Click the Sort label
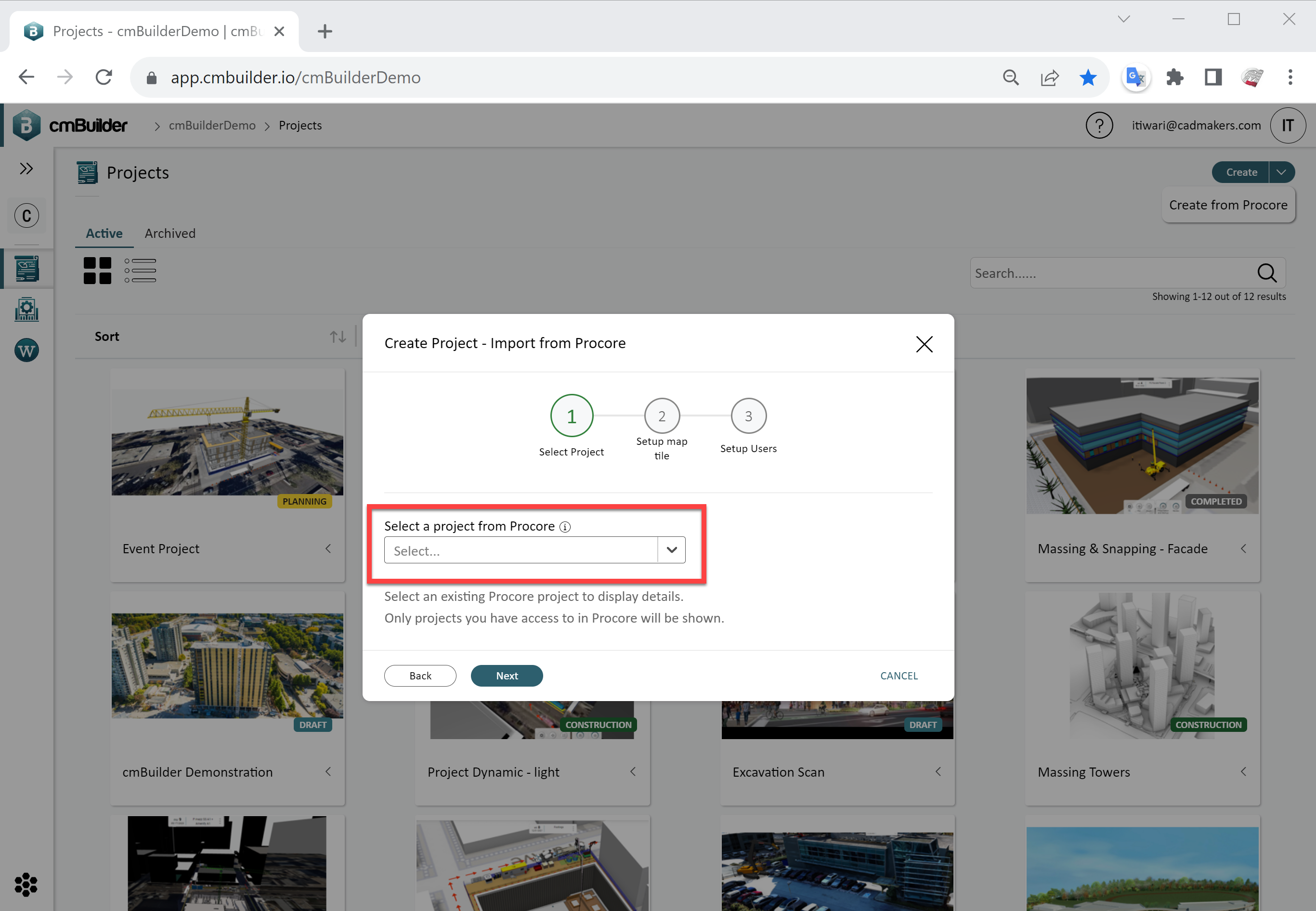 click(107, 337)
